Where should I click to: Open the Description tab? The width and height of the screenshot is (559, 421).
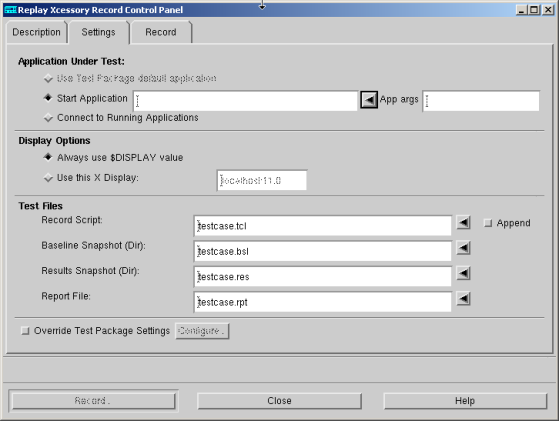click(36, 32)
